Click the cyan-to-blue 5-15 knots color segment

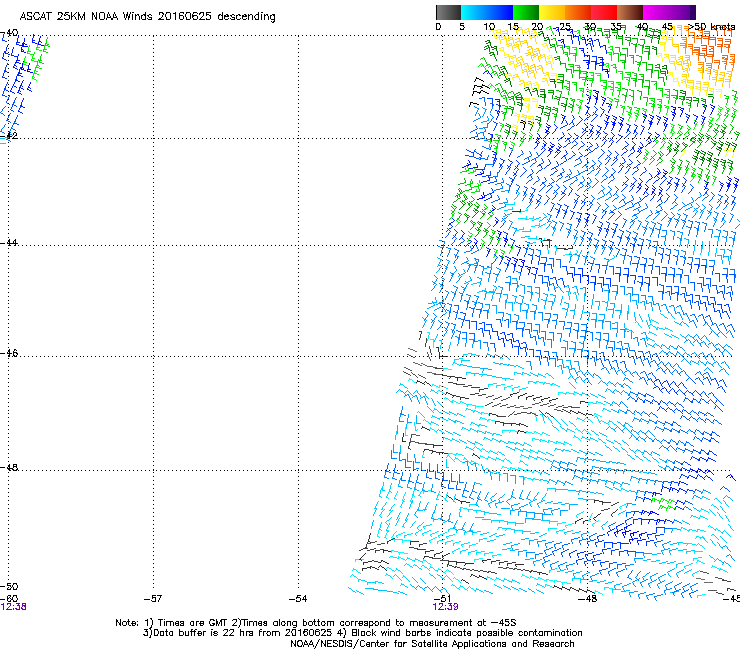click(x=487, y=12)
